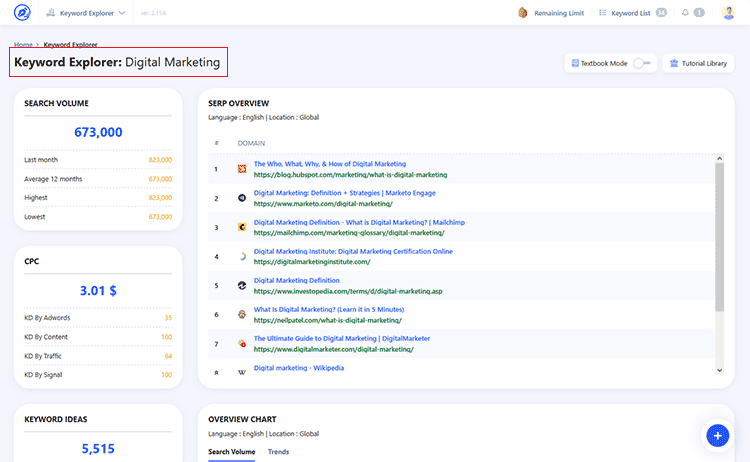Image resolution: width=750 pixels, height=462 pixels.
Task: Click the notification bell icon
Action: 685,13
